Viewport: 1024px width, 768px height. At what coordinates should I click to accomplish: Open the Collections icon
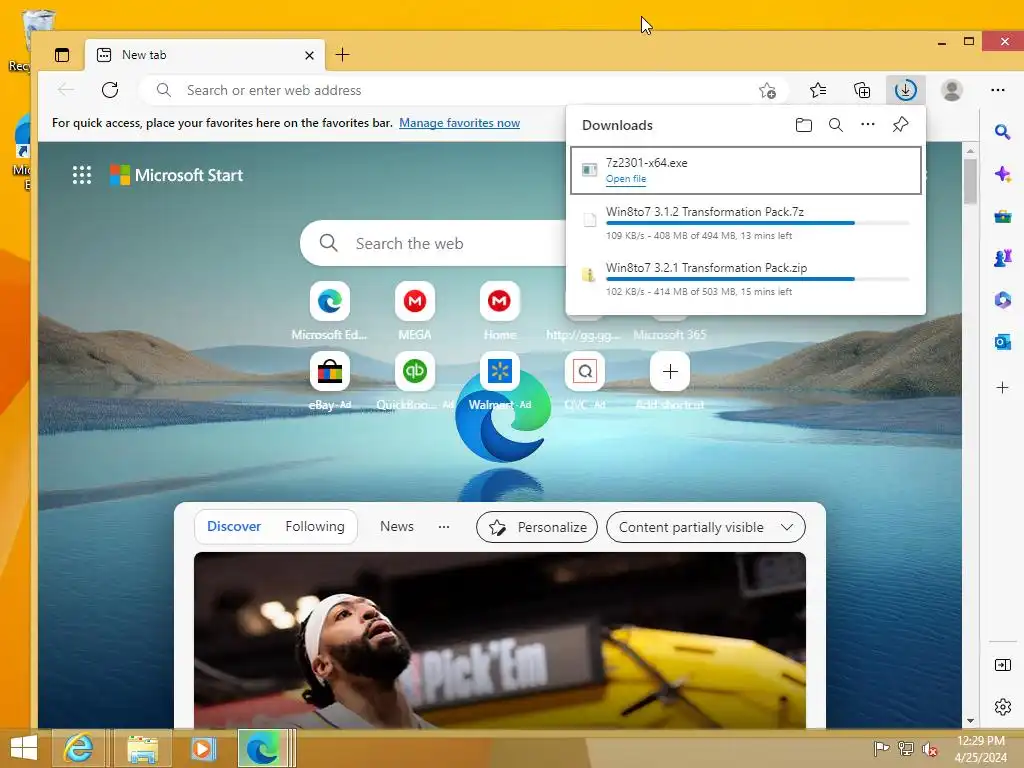tap(862, 90)
